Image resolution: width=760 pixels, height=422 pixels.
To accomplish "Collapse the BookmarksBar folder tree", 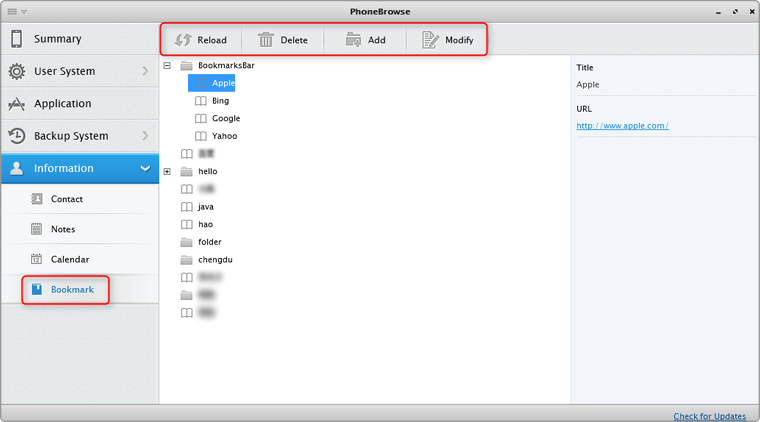I will click(x=167, y=65).
